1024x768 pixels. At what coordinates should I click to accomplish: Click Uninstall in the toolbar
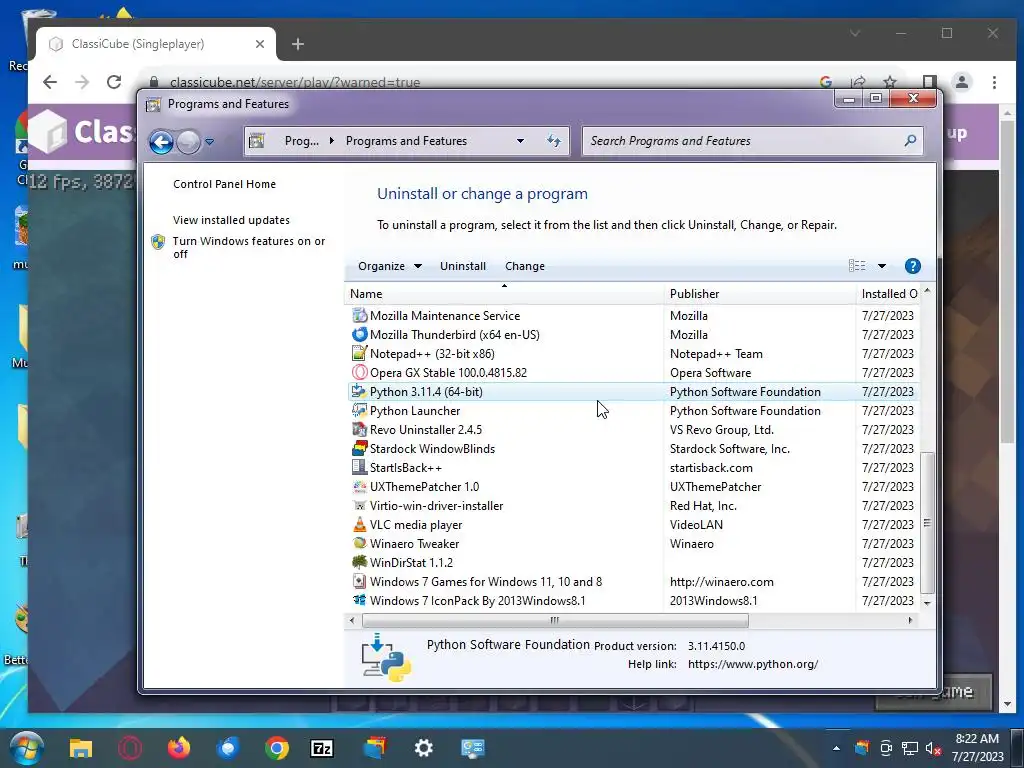462,266
